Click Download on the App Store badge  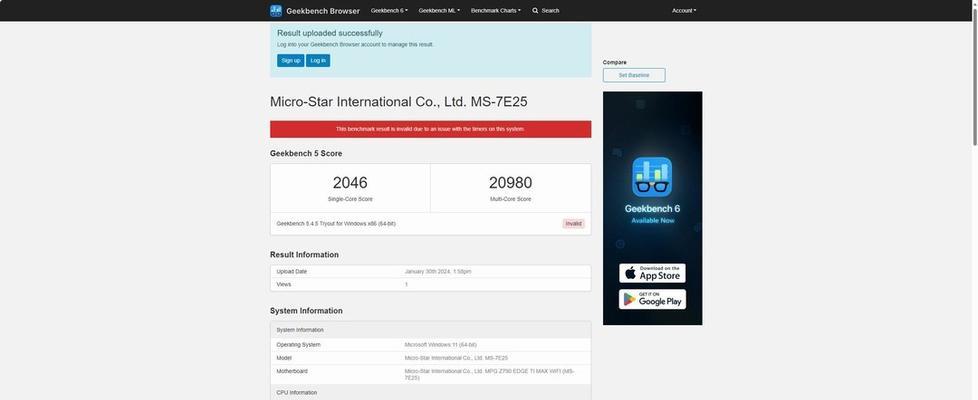652,273
